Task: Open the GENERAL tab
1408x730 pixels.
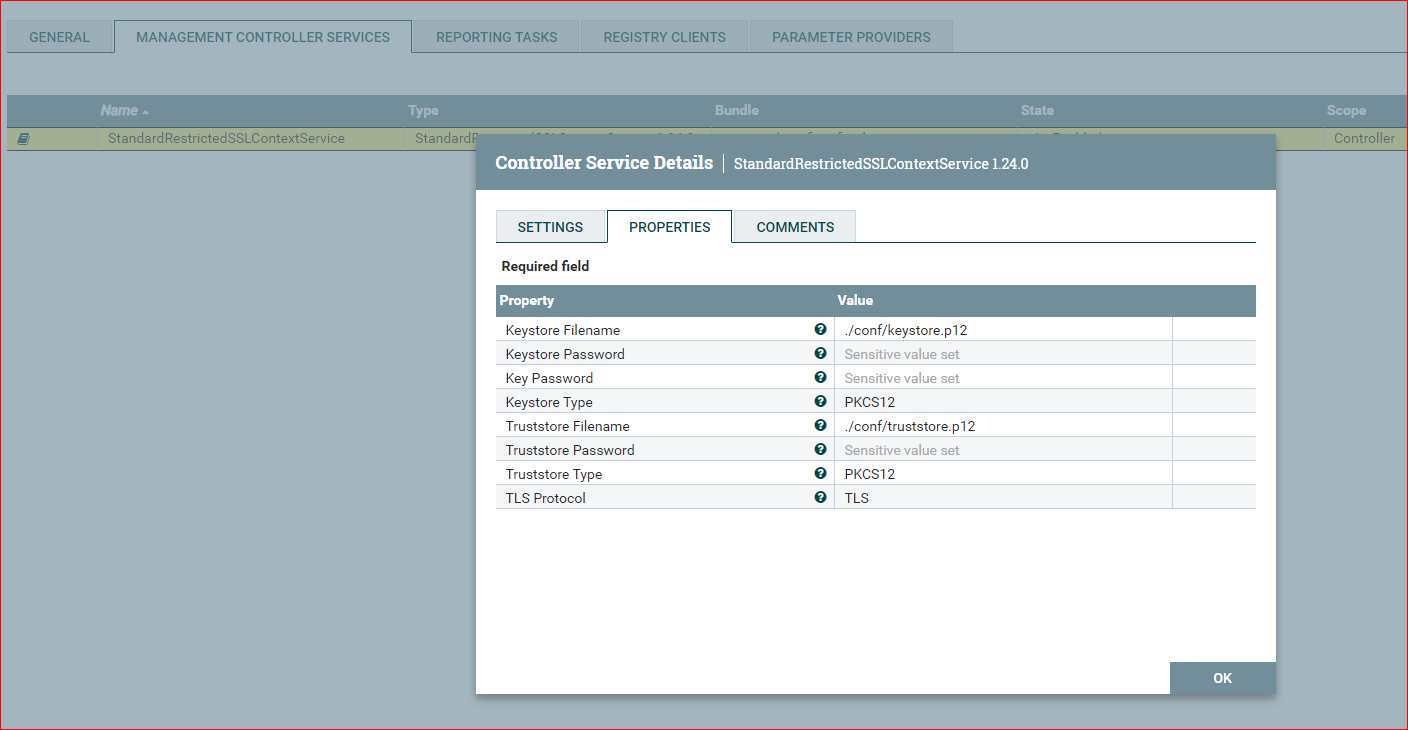Action: (x=59, y=36)
